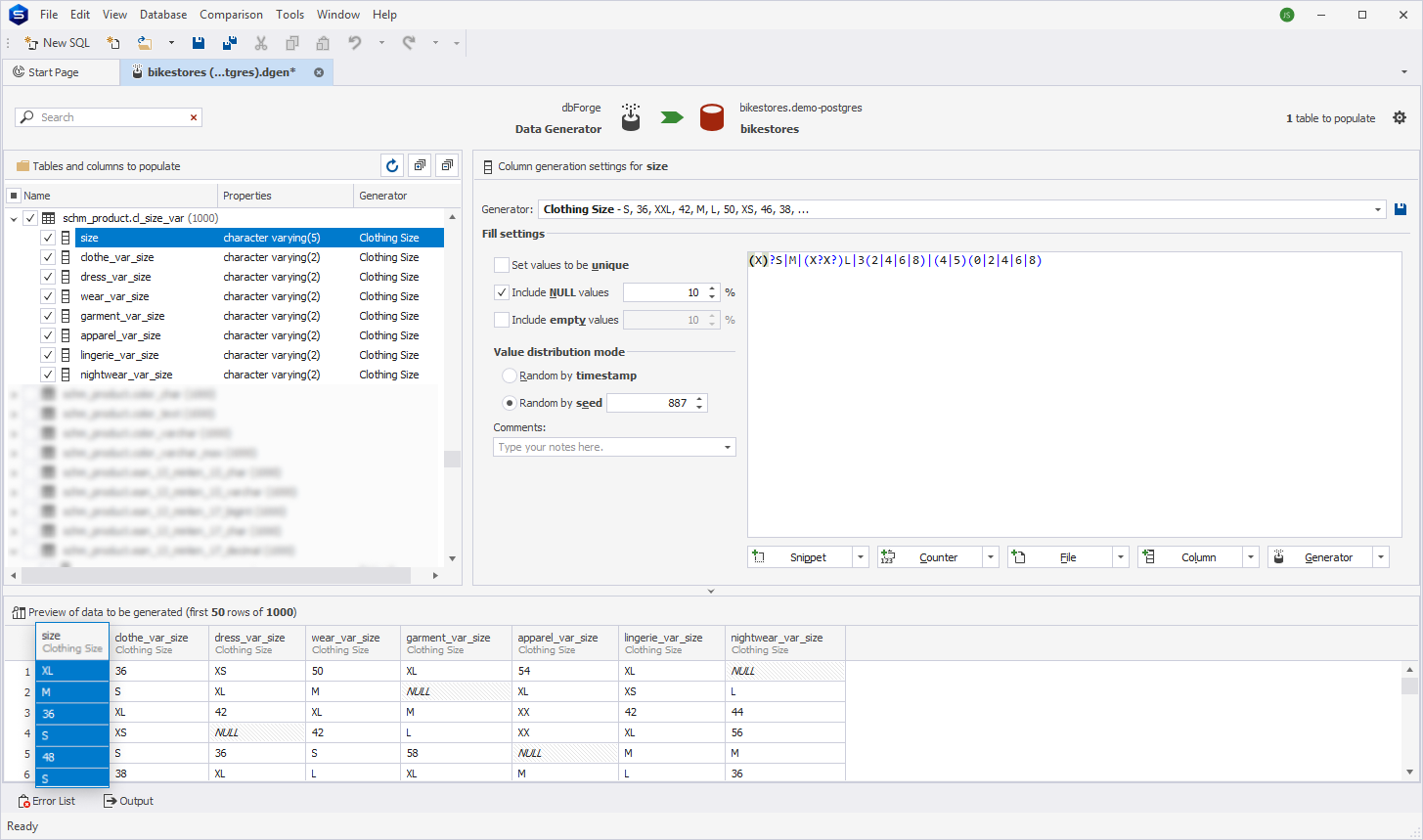
Task: Click the Open file folder icon
Action: pyautogui.click(x=145, y=43)
